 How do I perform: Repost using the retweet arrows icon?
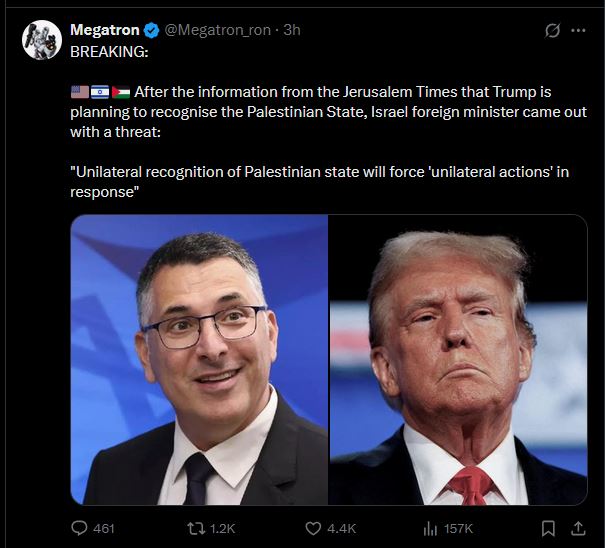(x=196, y=528)
